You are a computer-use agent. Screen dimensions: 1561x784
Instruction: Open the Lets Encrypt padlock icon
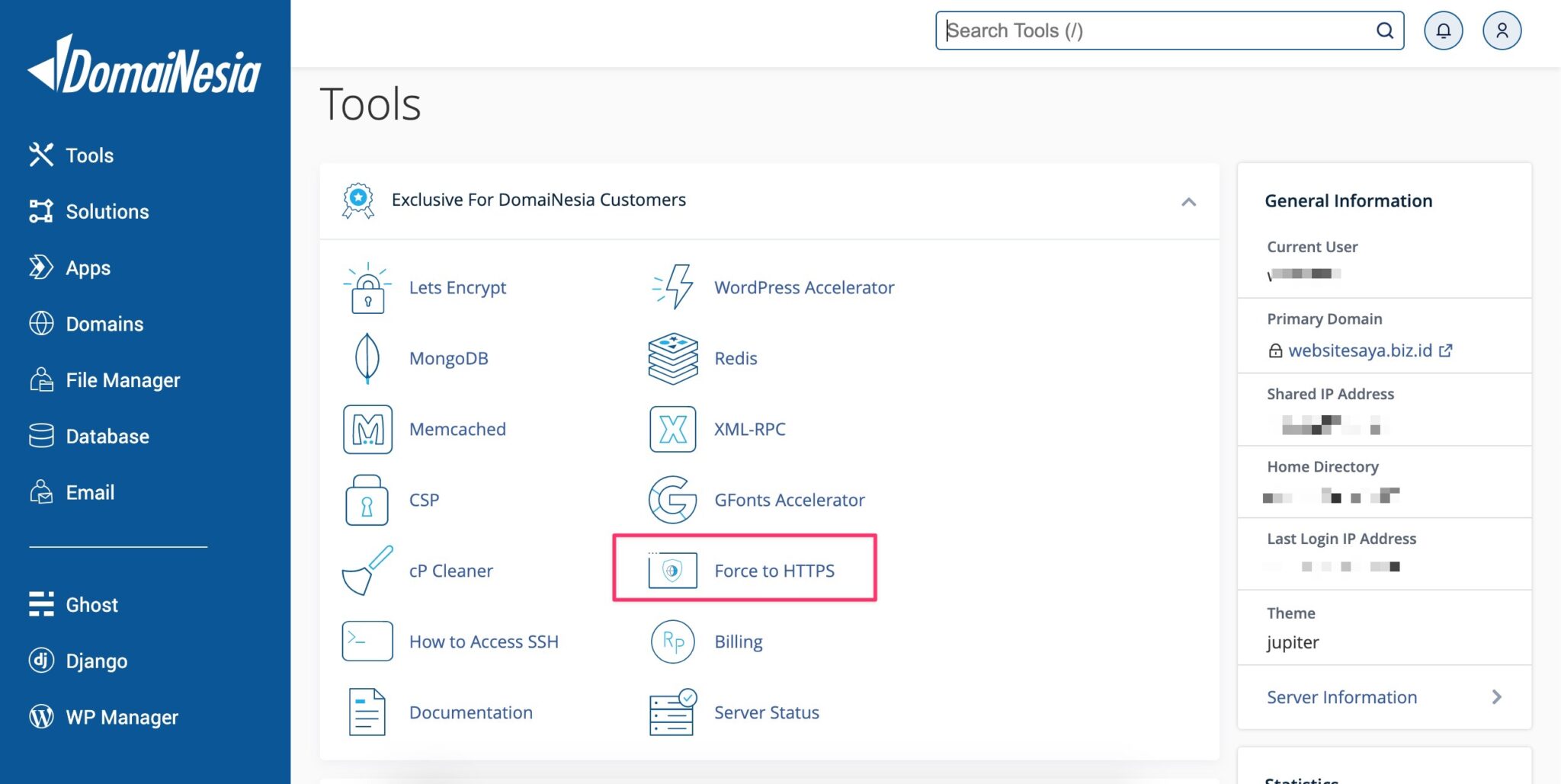click(x=367, y=288)
